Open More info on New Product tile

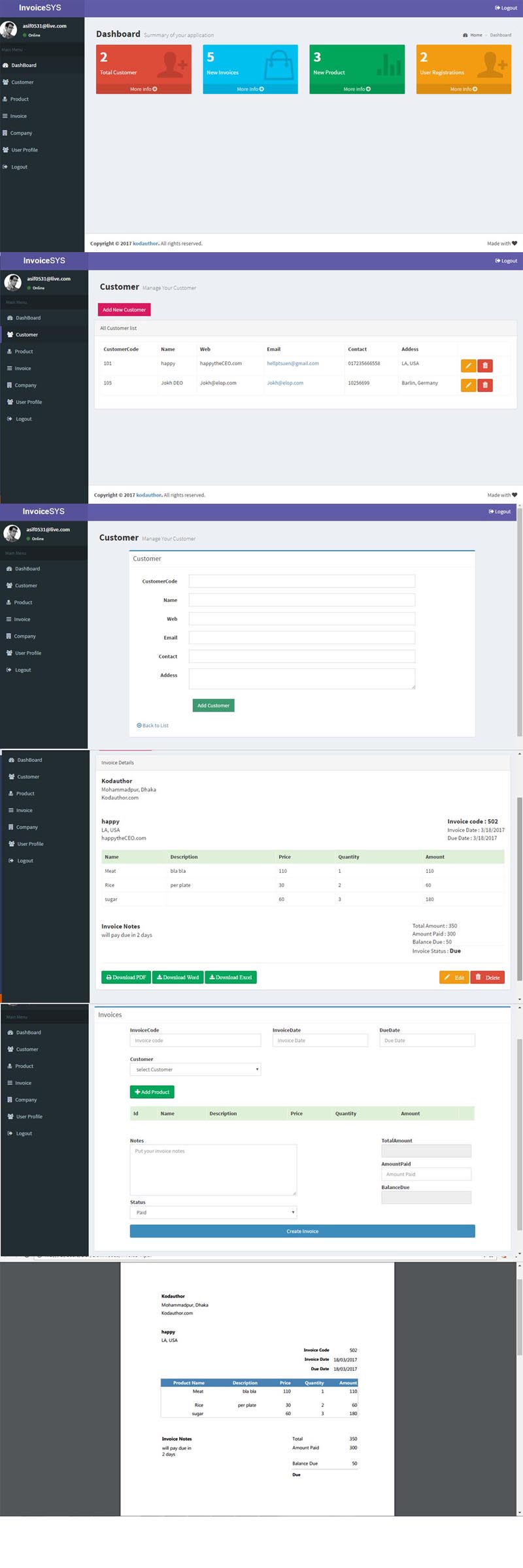pos(357,89)
